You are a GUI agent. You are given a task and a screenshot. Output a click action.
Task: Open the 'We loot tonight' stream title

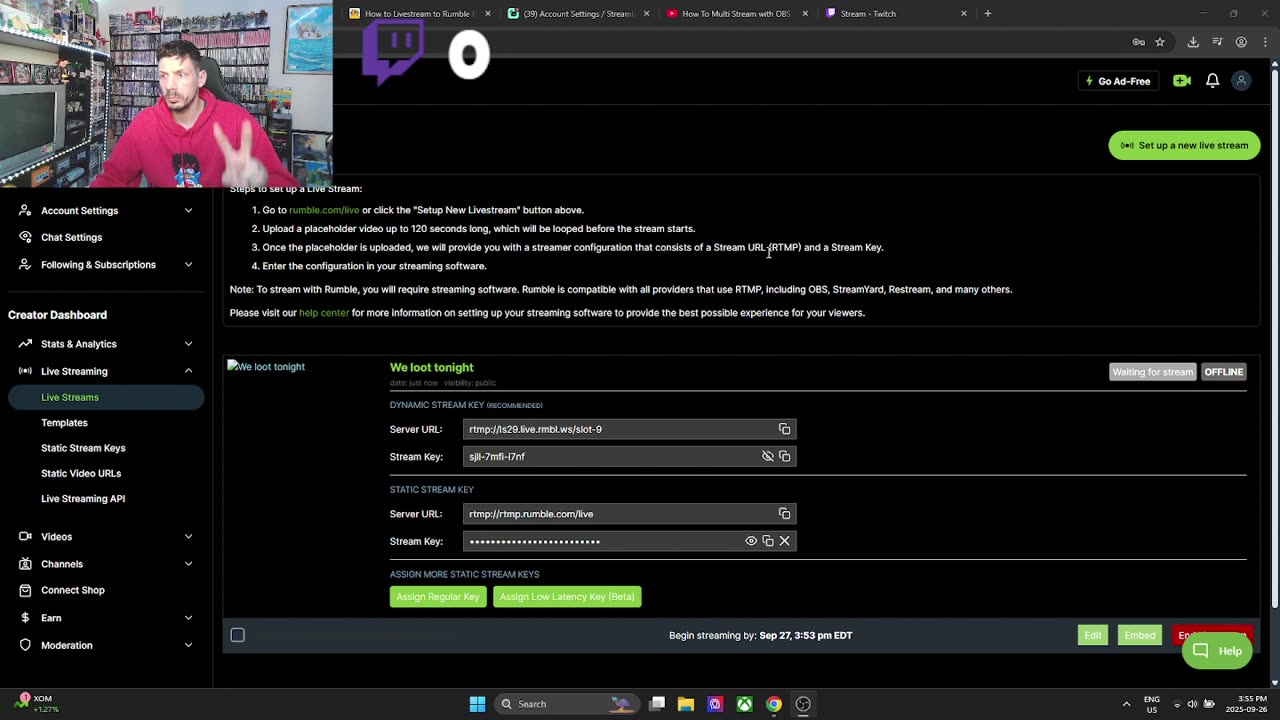pos(432,368)
